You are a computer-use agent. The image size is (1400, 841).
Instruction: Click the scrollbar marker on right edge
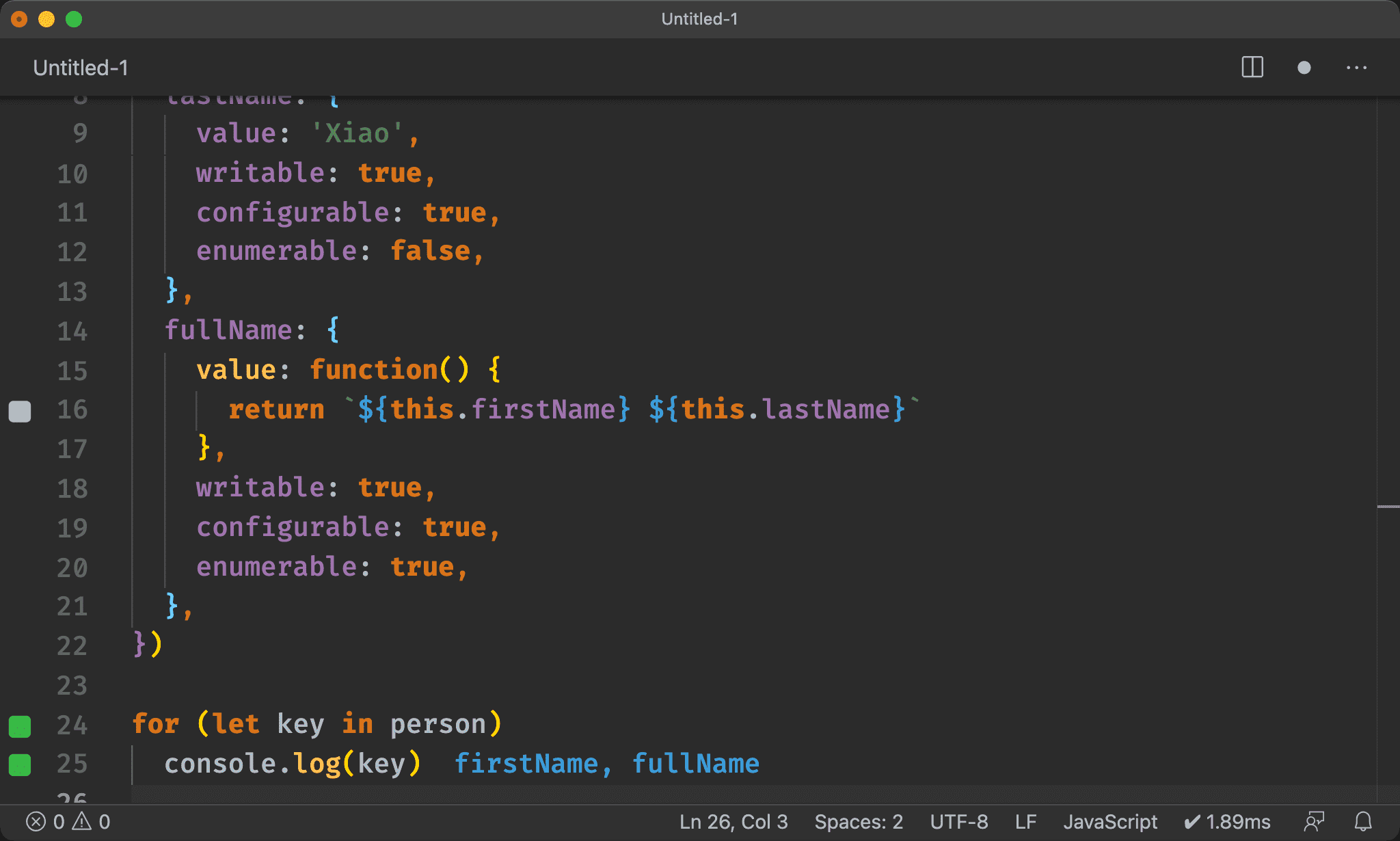[x=1388, y=507]
